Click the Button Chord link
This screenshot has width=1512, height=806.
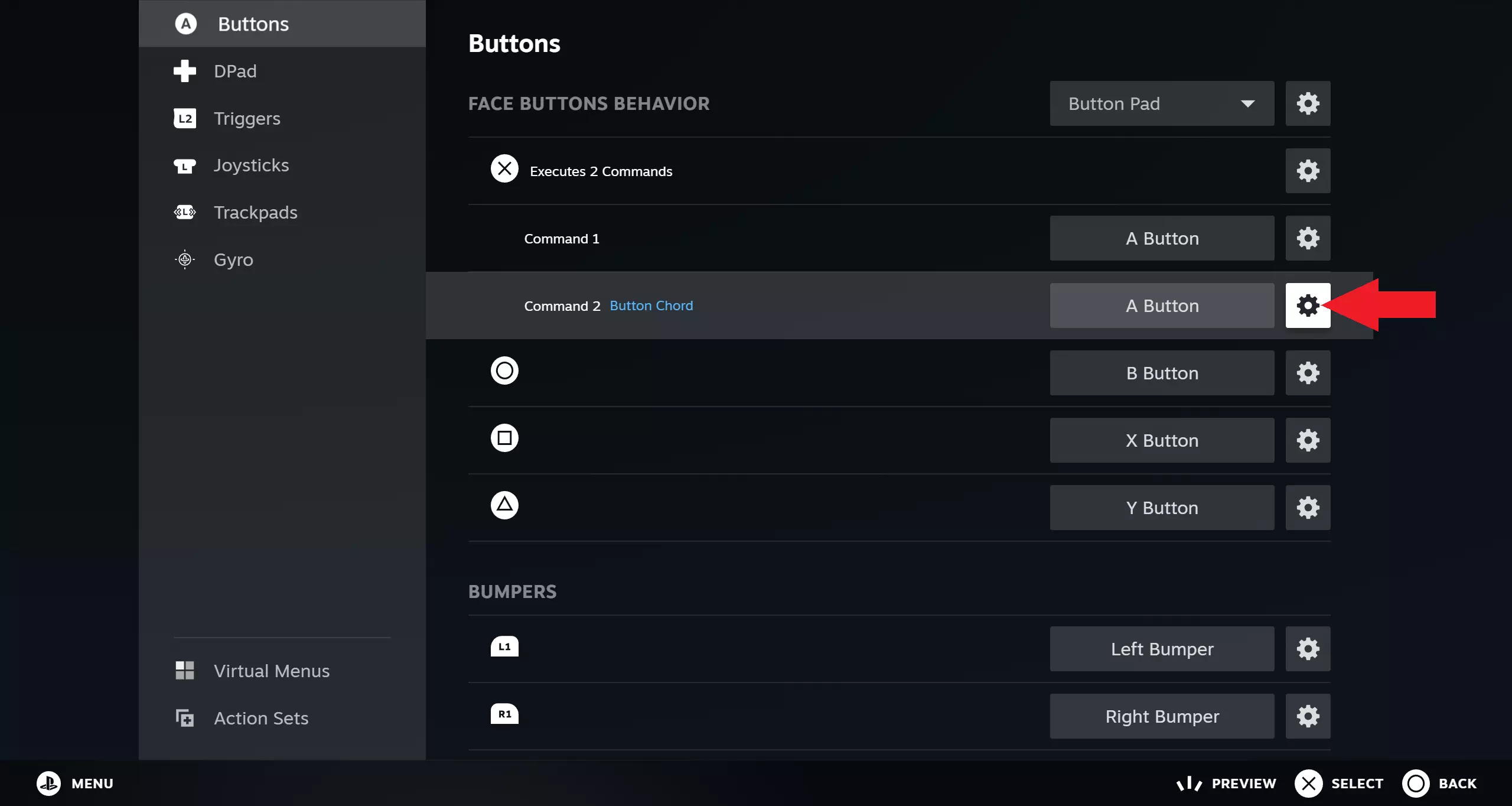[x=651, y=305]
